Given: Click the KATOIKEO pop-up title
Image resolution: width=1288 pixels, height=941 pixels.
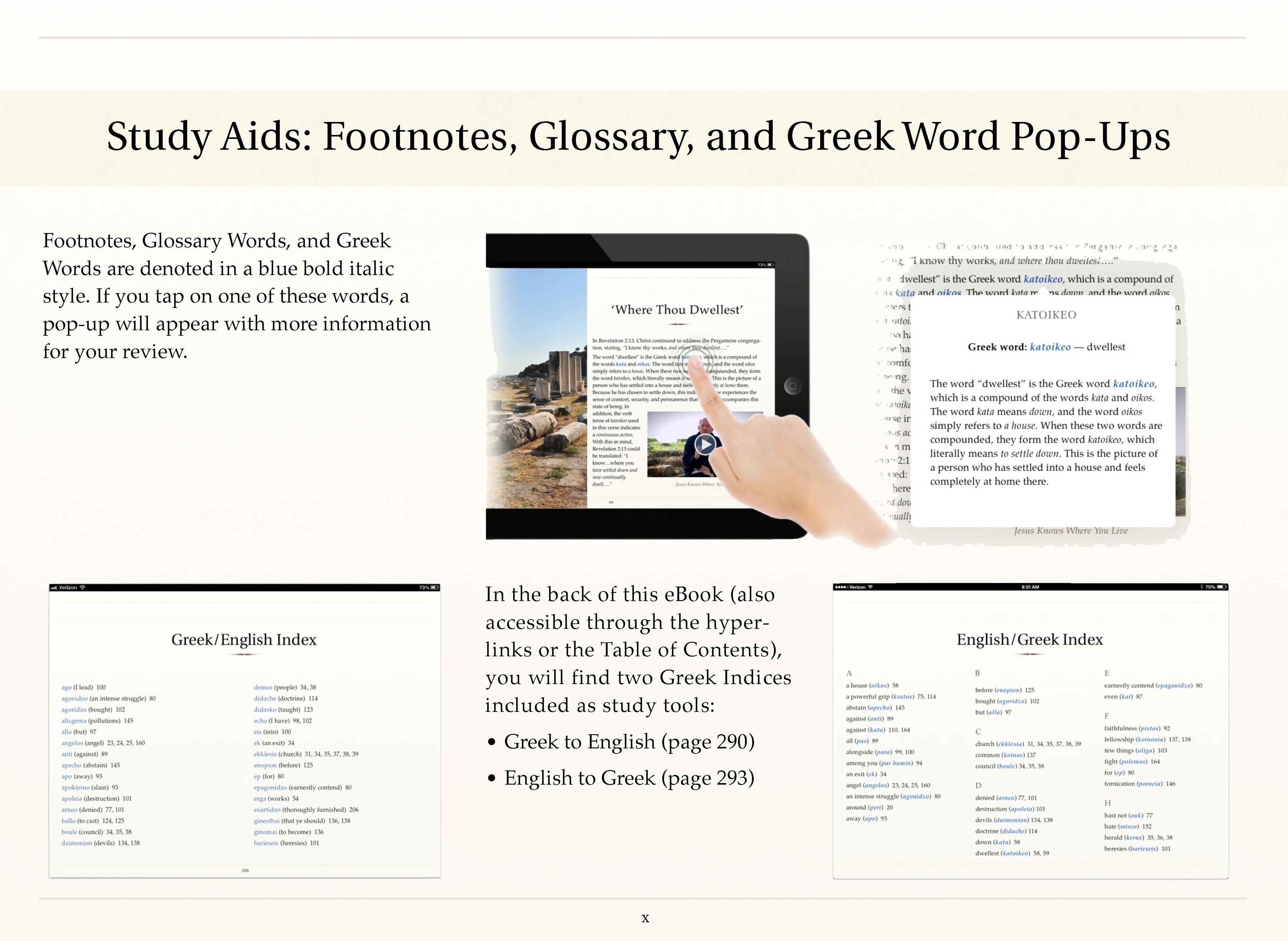Looking at the screenshot, I should [1046, 315].
